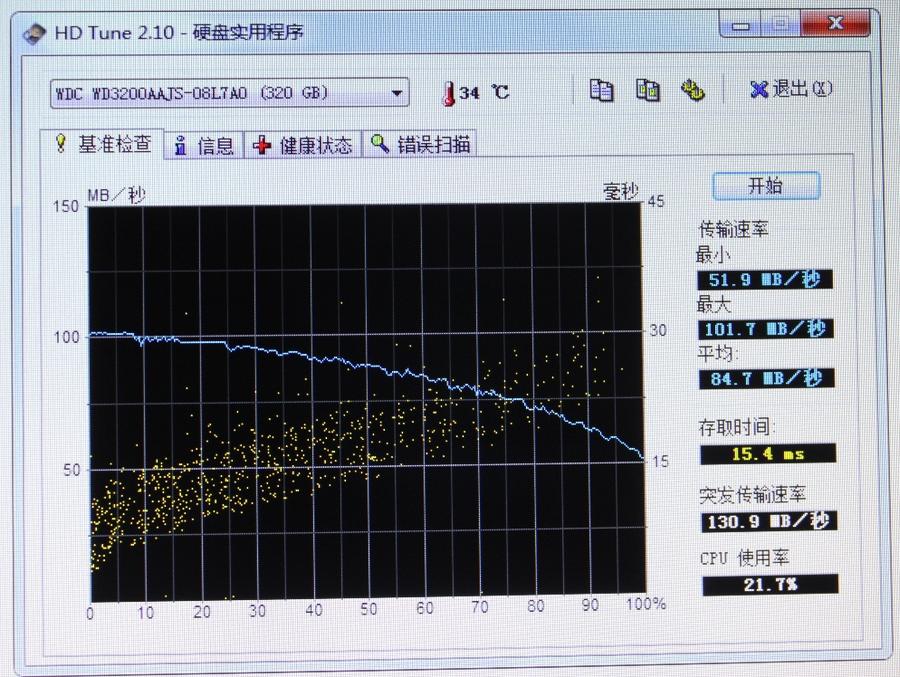Image resolution: width=900 pixels, height=677 pixels.
Task: Click the maximum rate value 101.7 MB/秒
Action: pyautogui.click(x=765, y=329)
